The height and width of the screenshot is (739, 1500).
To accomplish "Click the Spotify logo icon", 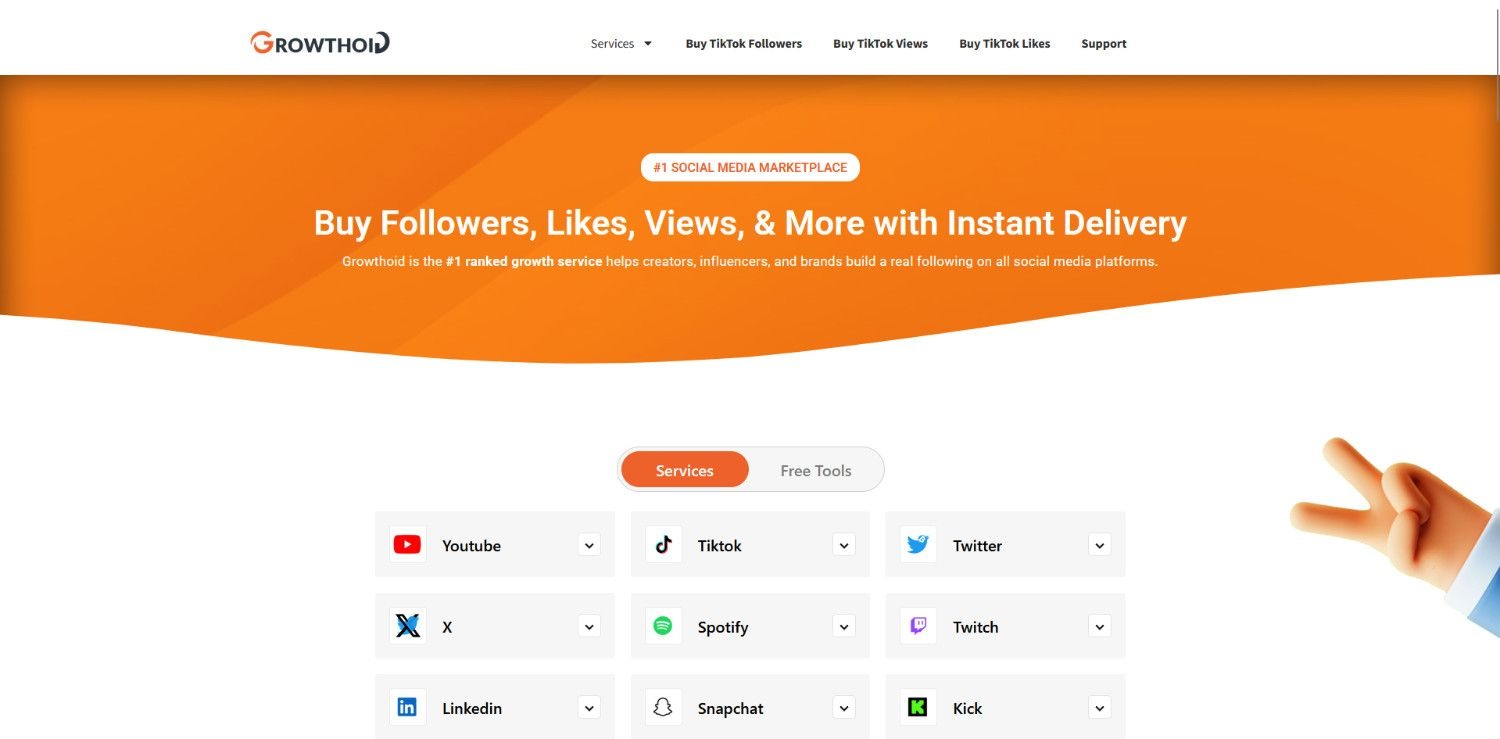I will (663, 626).
